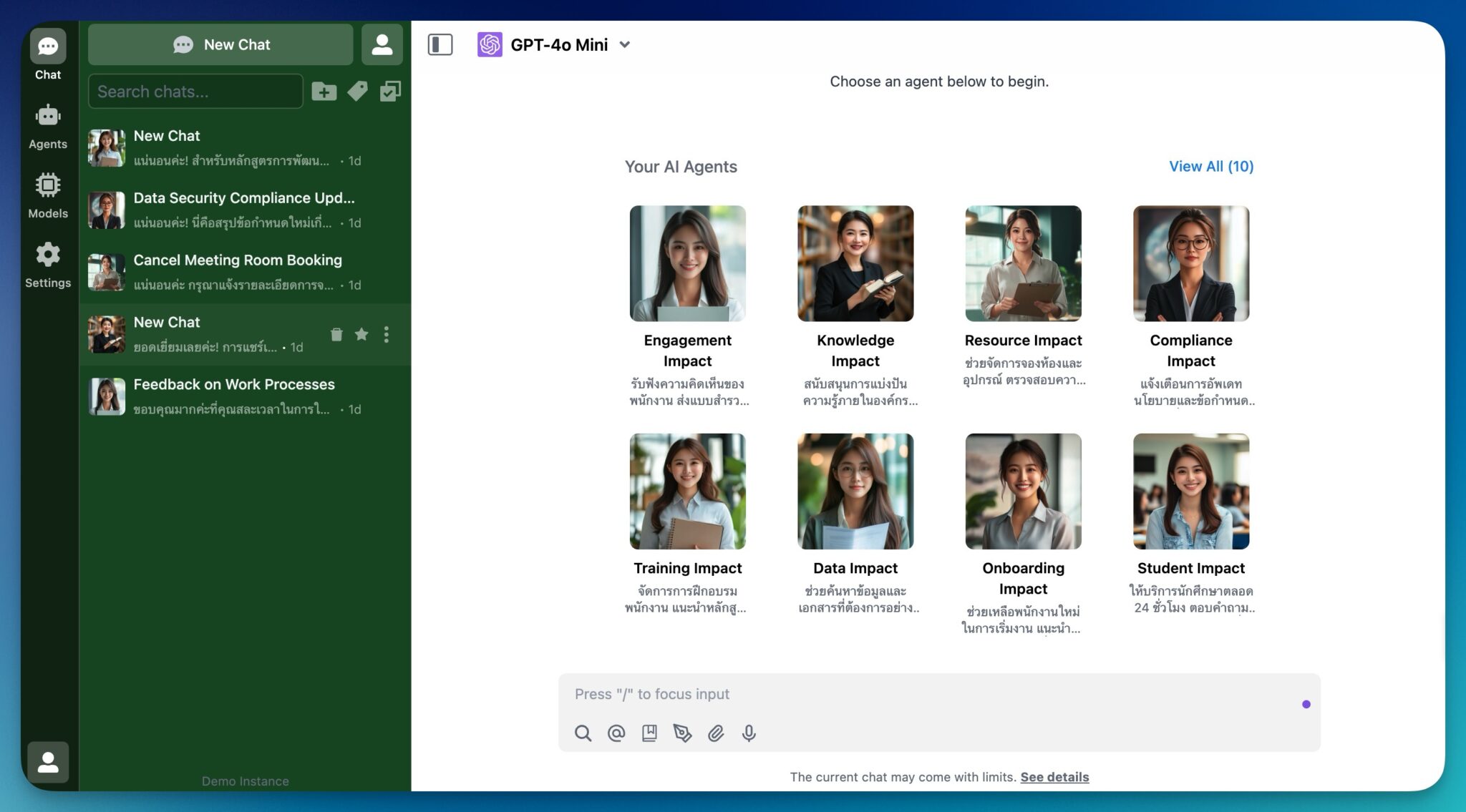Screen dimensions: 1466x812
Task: Mention an agent using the @ icon
Action: (616, 733)
